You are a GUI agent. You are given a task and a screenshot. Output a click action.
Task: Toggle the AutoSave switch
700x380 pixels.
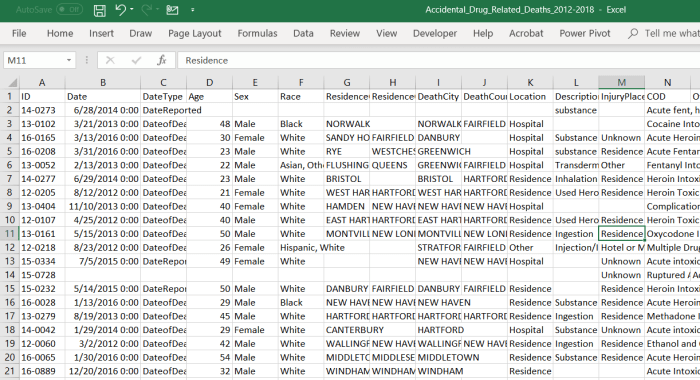point(70,10)
